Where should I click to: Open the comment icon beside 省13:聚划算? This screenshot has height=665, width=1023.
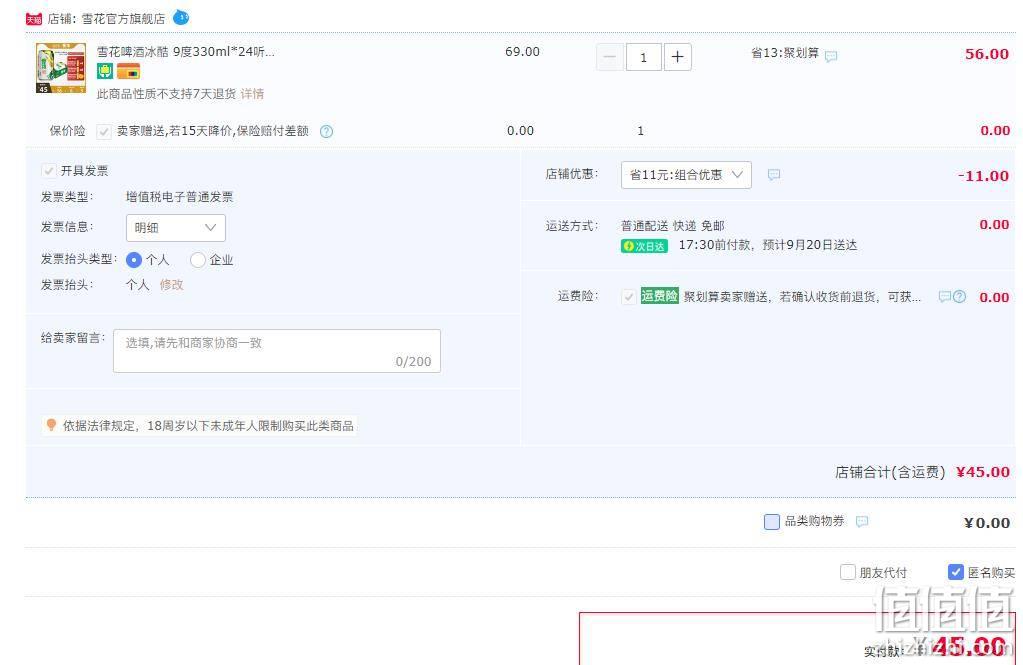coord(831,57)
